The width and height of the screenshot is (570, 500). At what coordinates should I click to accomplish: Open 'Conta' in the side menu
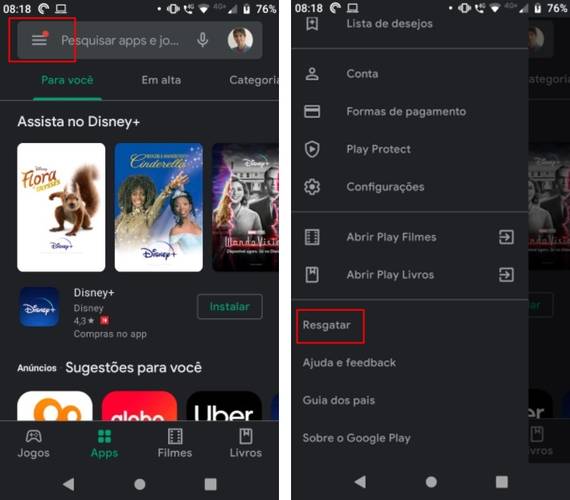tap(410, 74)
